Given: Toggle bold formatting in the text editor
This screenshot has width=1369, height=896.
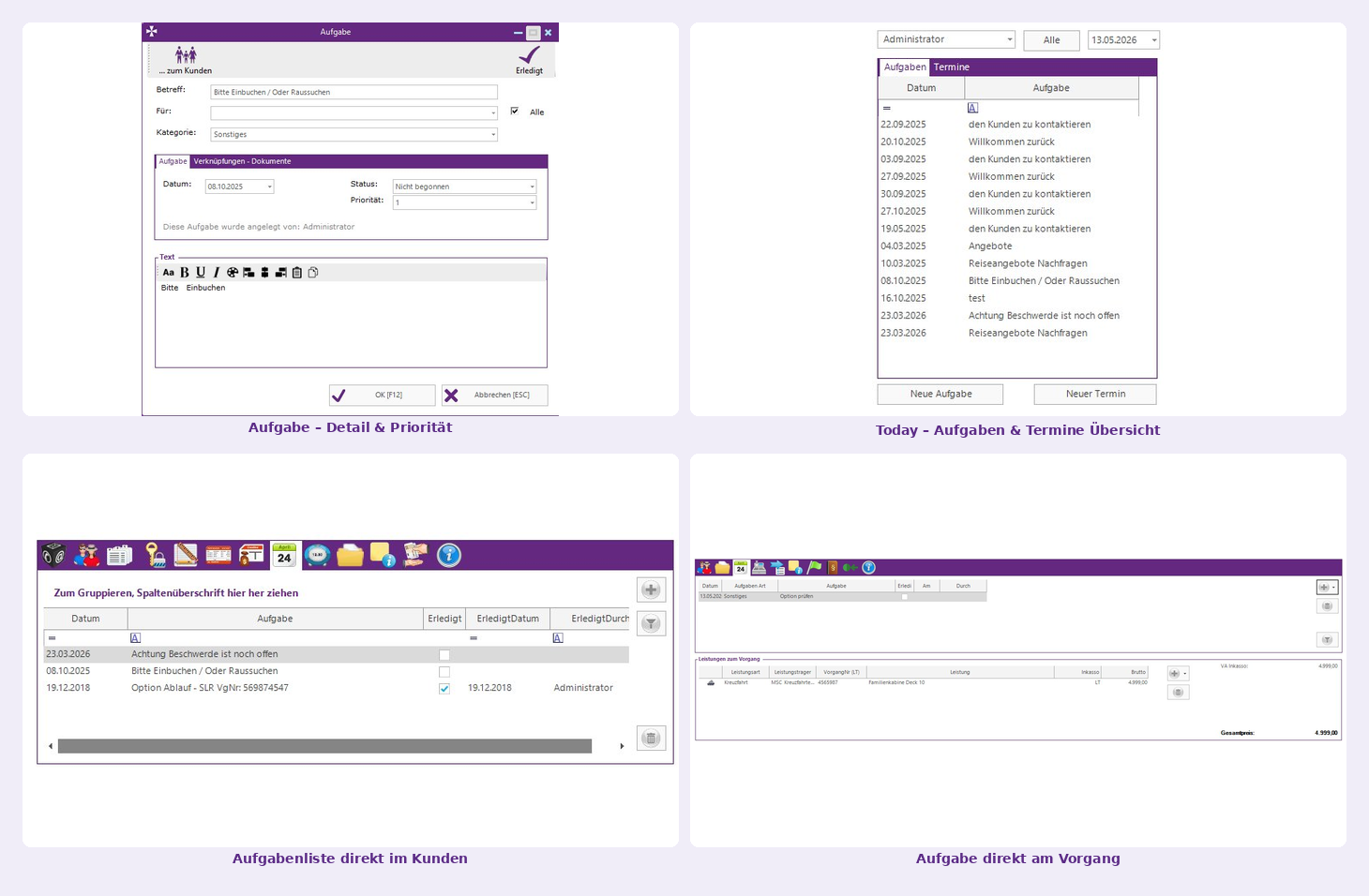Looking at the screenshot, I should click(185, 272).
